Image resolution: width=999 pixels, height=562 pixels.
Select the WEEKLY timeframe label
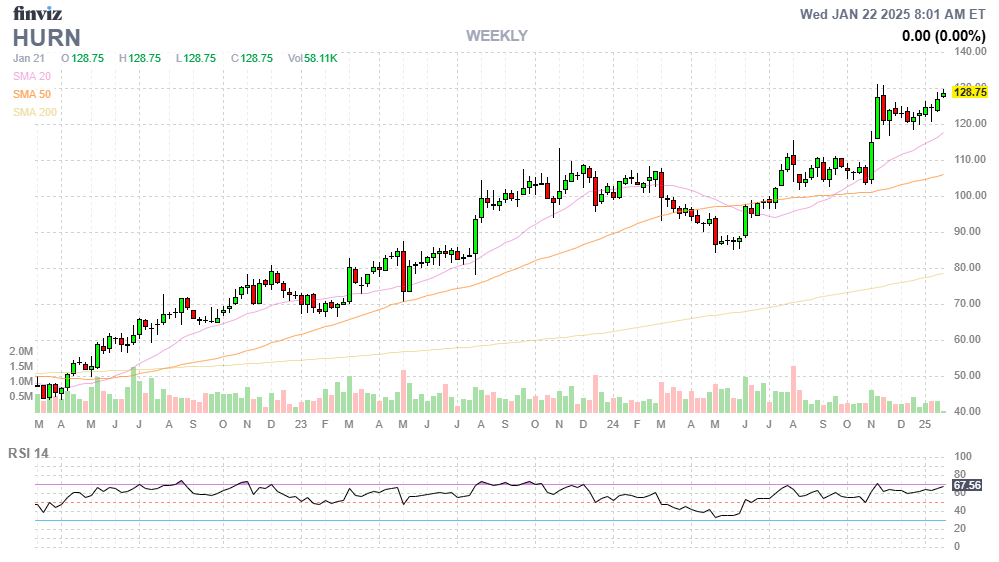click(x=497, y=36)
